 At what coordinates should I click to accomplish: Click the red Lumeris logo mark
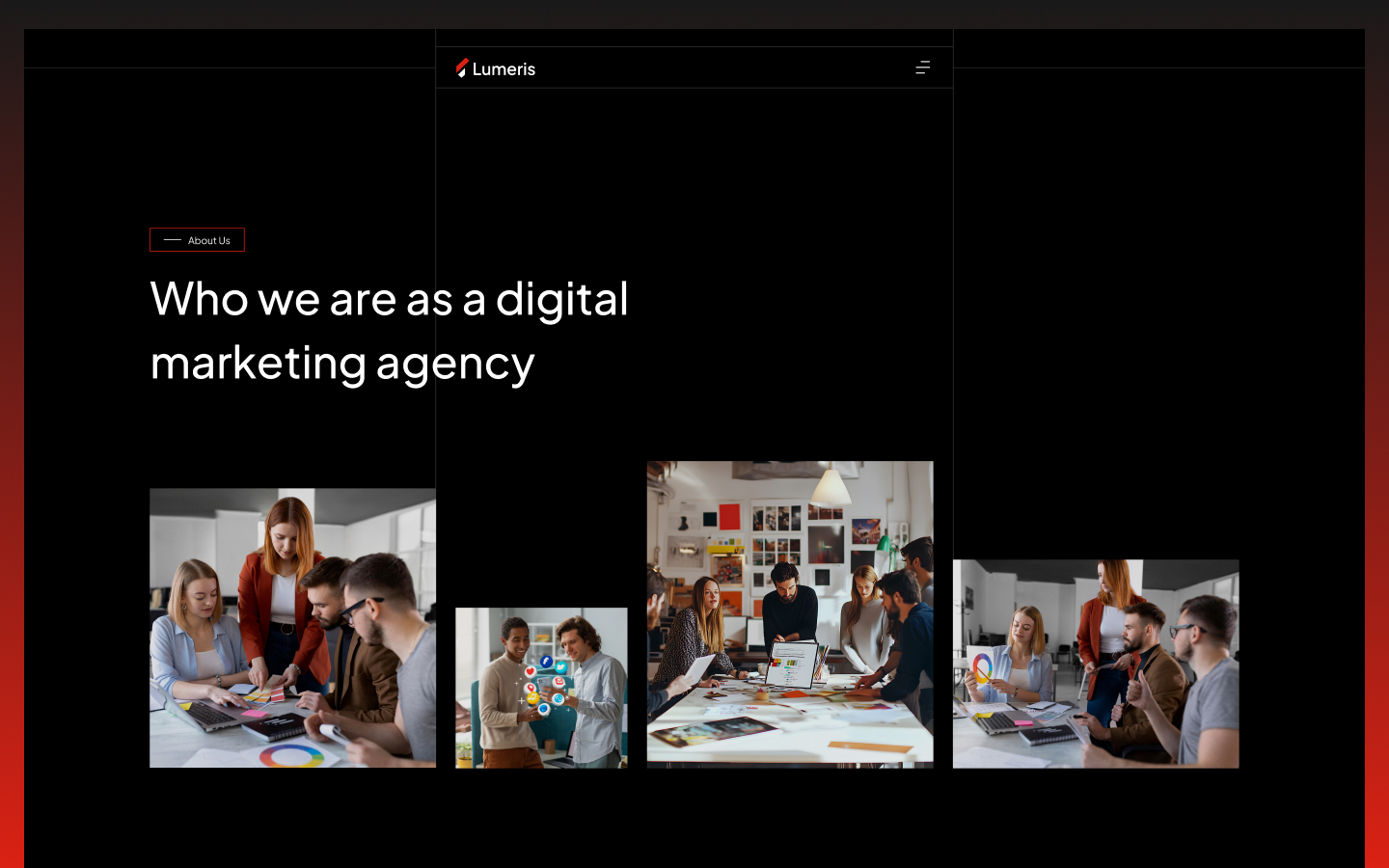462,68
